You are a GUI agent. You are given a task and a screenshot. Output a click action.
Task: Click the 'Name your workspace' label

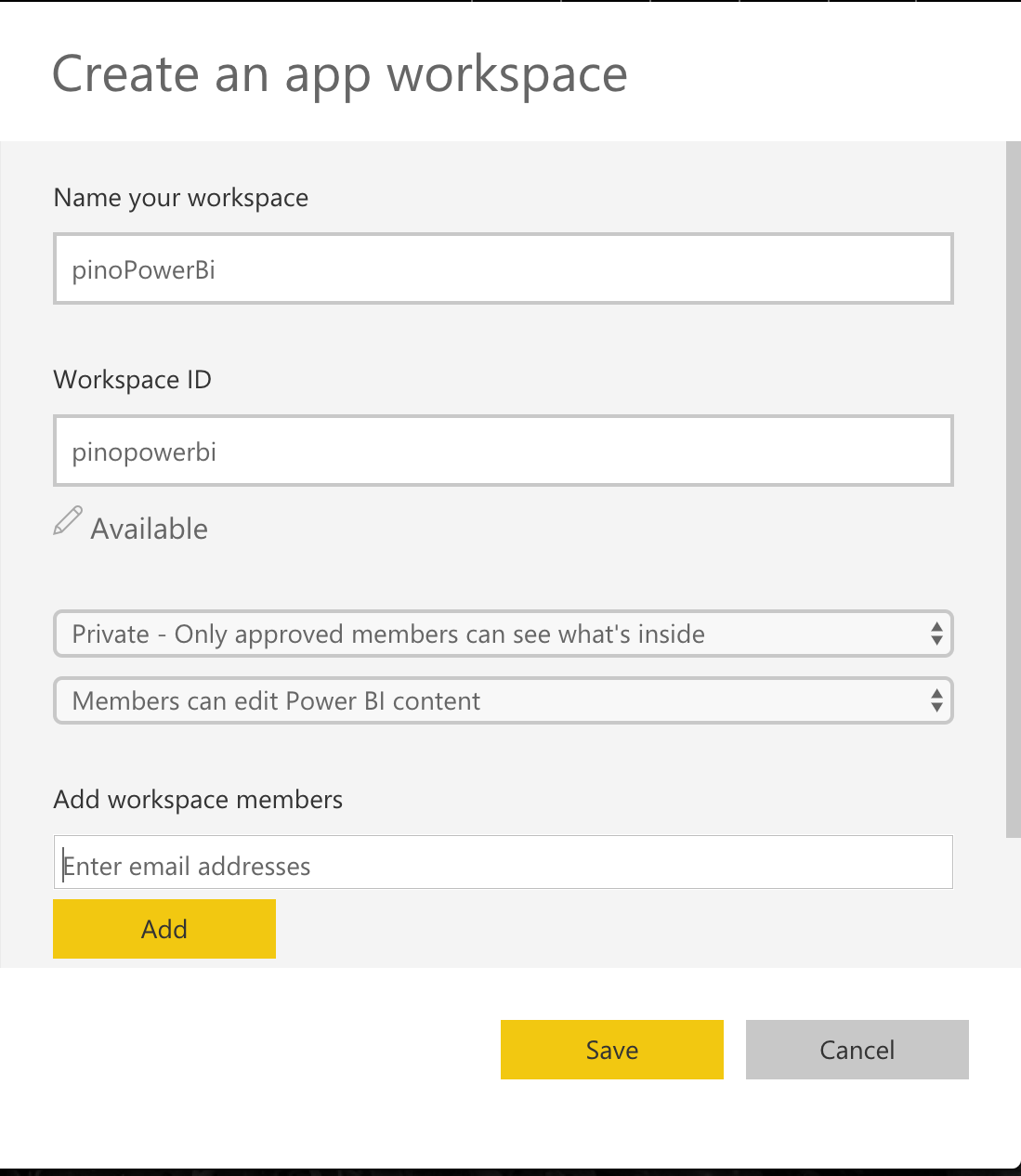(181, 198)
